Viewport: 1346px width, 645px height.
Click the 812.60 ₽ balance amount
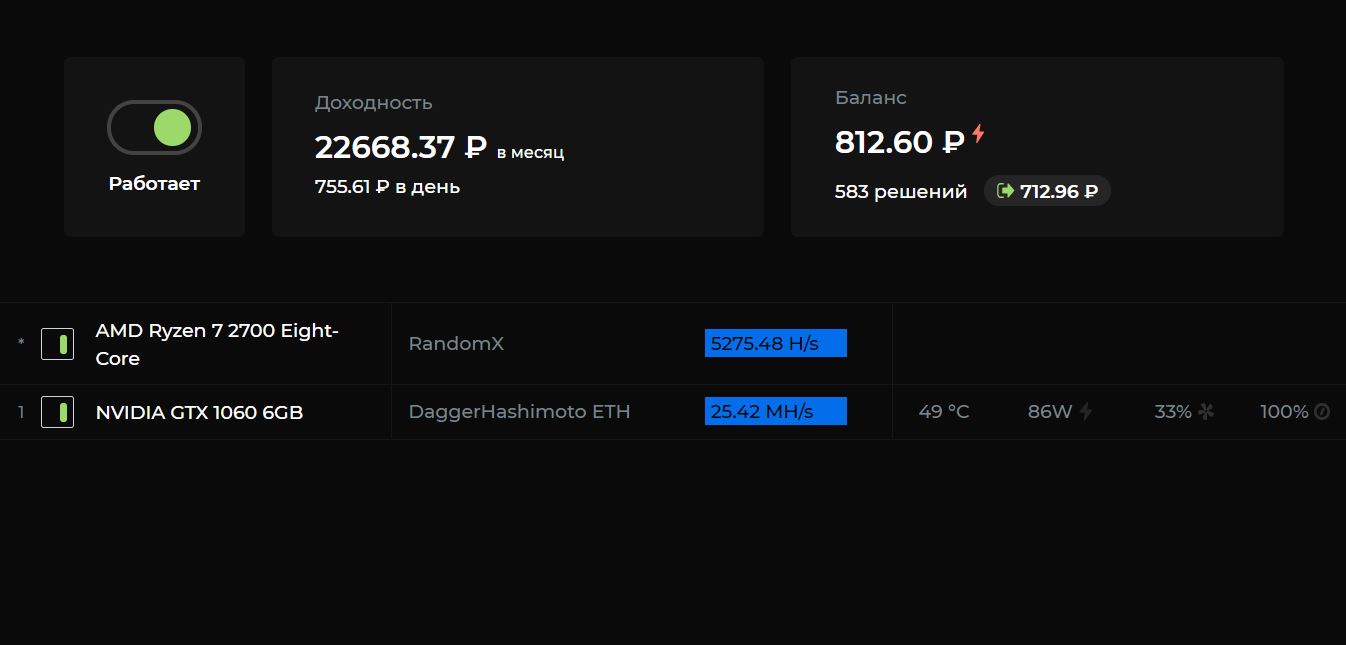tap(898, 143)
